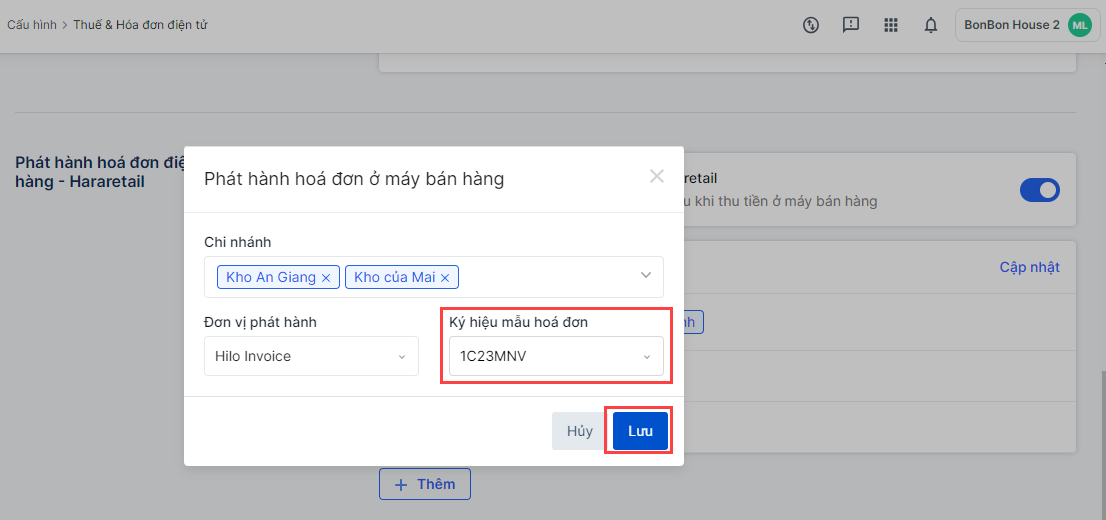Click the Thêm button

[425, 484]
